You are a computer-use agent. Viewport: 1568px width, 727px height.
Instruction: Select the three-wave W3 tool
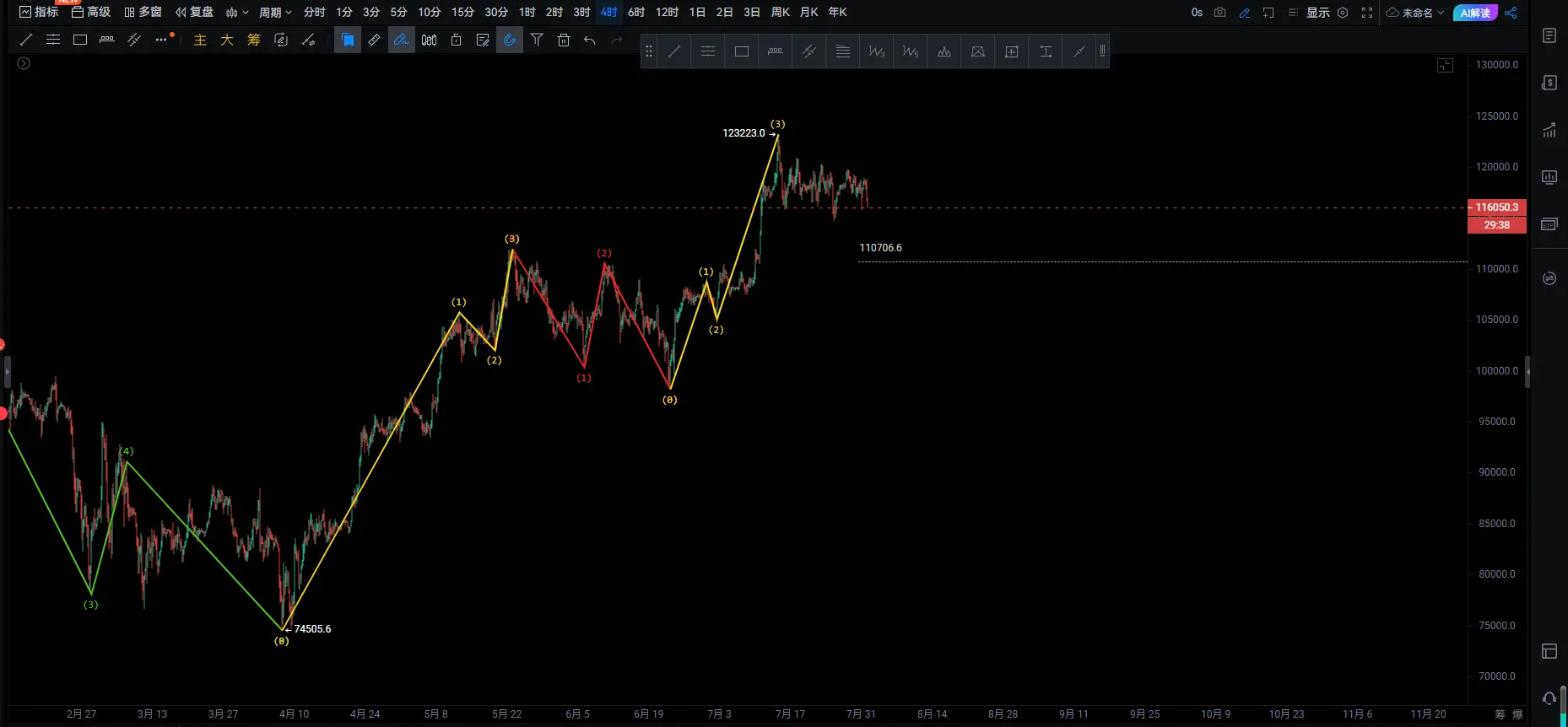point(877,51)
